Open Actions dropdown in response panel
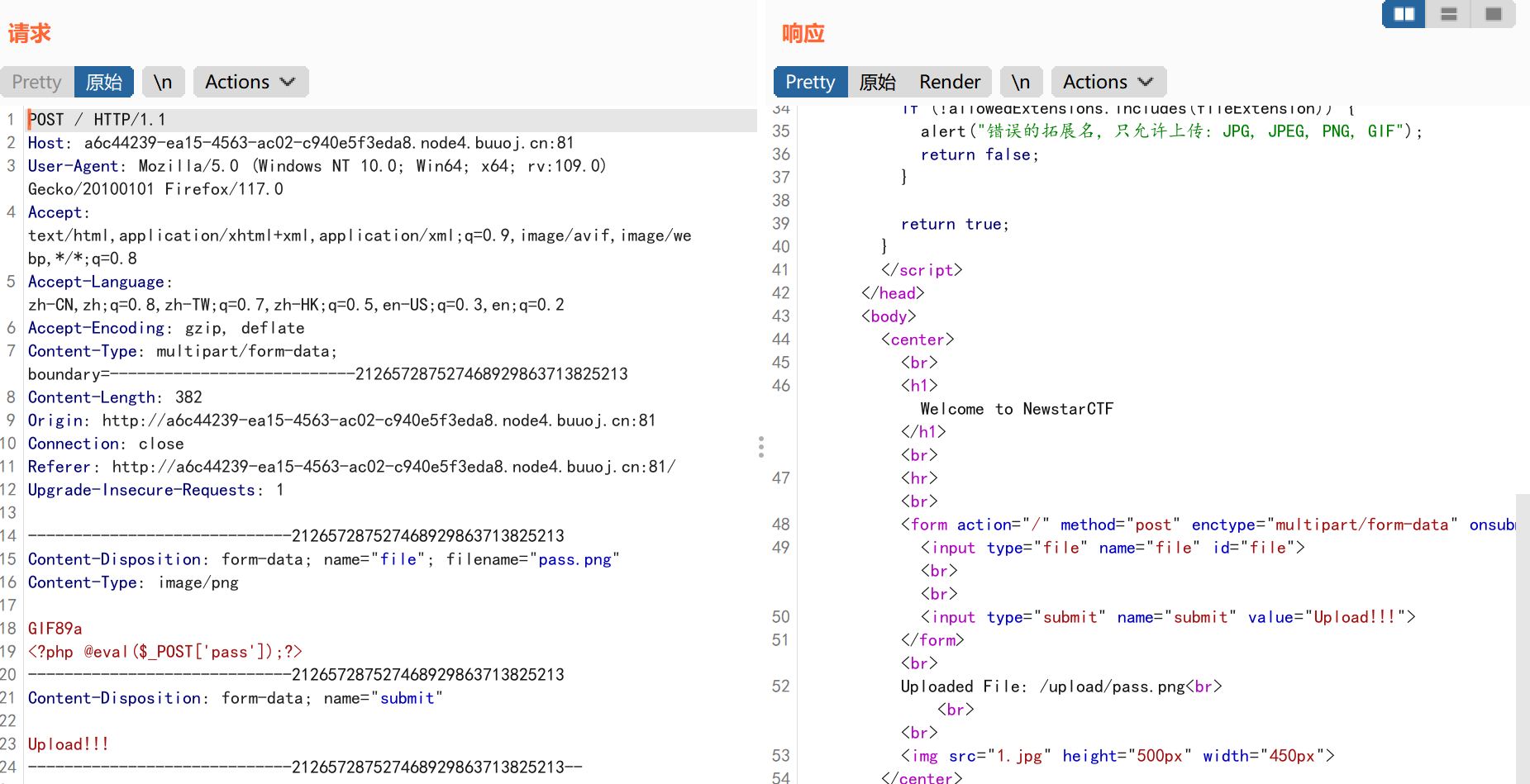Screen dimensions: 1530x784 coord(1108,82)
